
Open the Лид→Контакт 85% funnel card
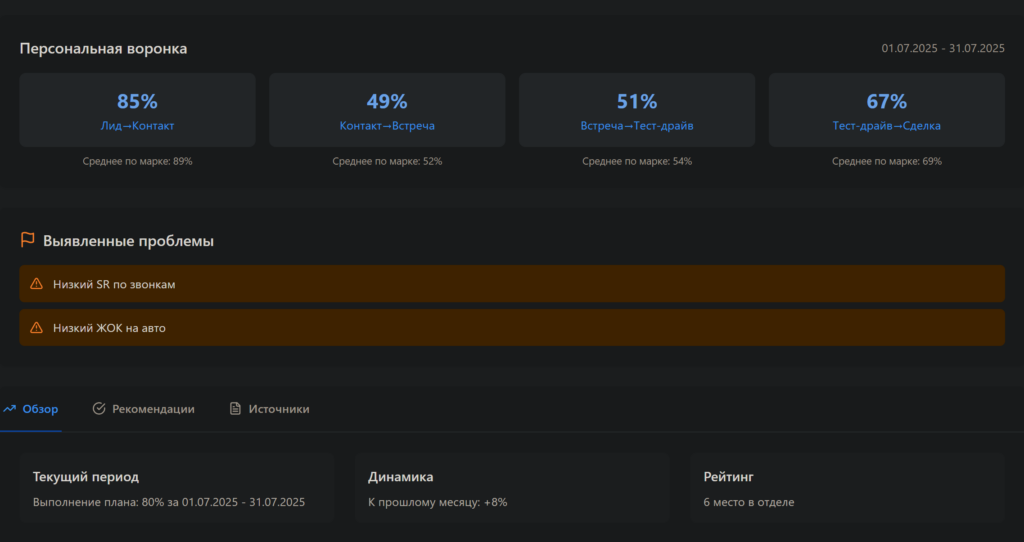137,111
